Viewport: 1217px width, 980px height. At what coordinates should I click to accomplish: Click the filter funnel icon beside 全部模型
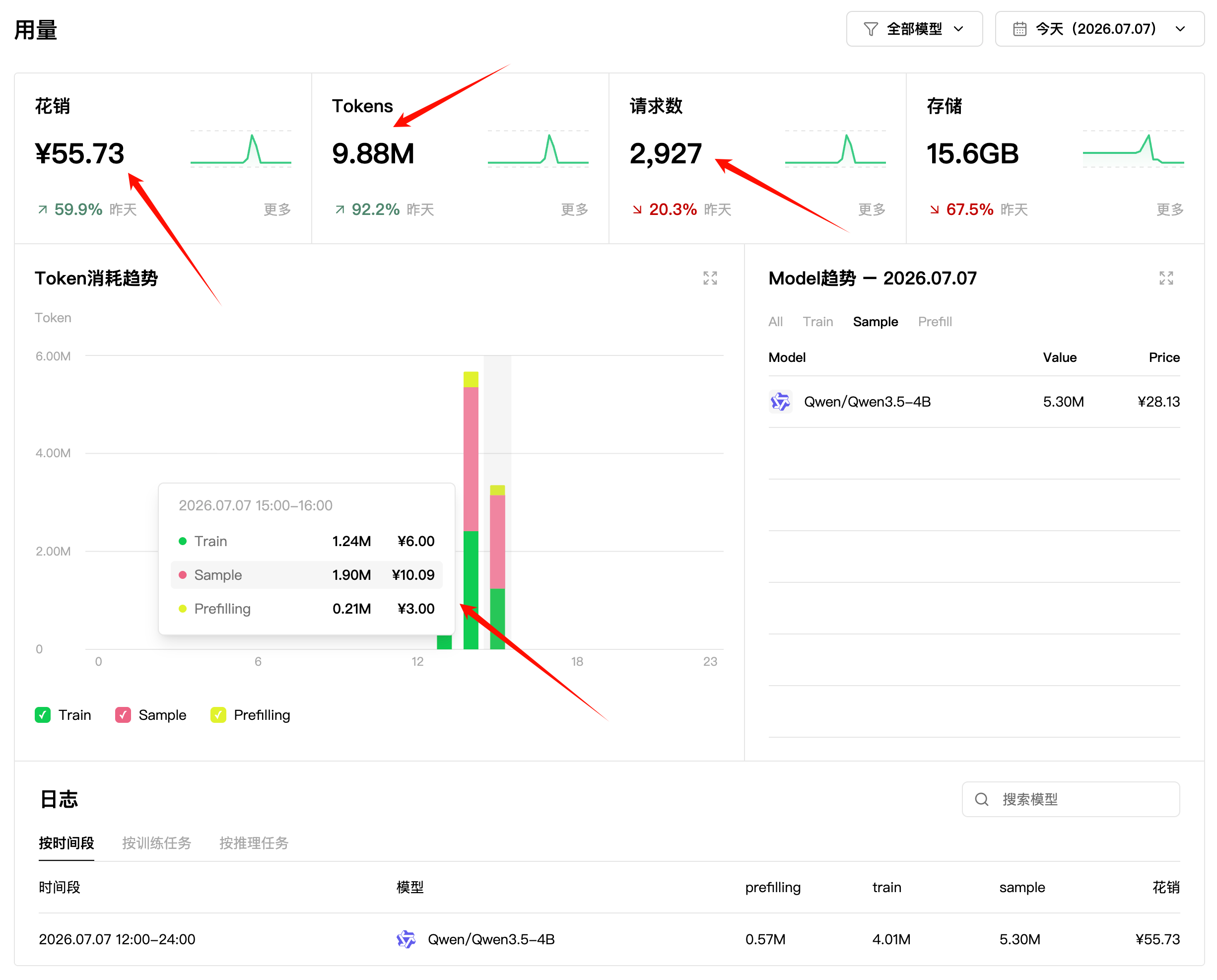pyautogui.click(x=871, y=29)
